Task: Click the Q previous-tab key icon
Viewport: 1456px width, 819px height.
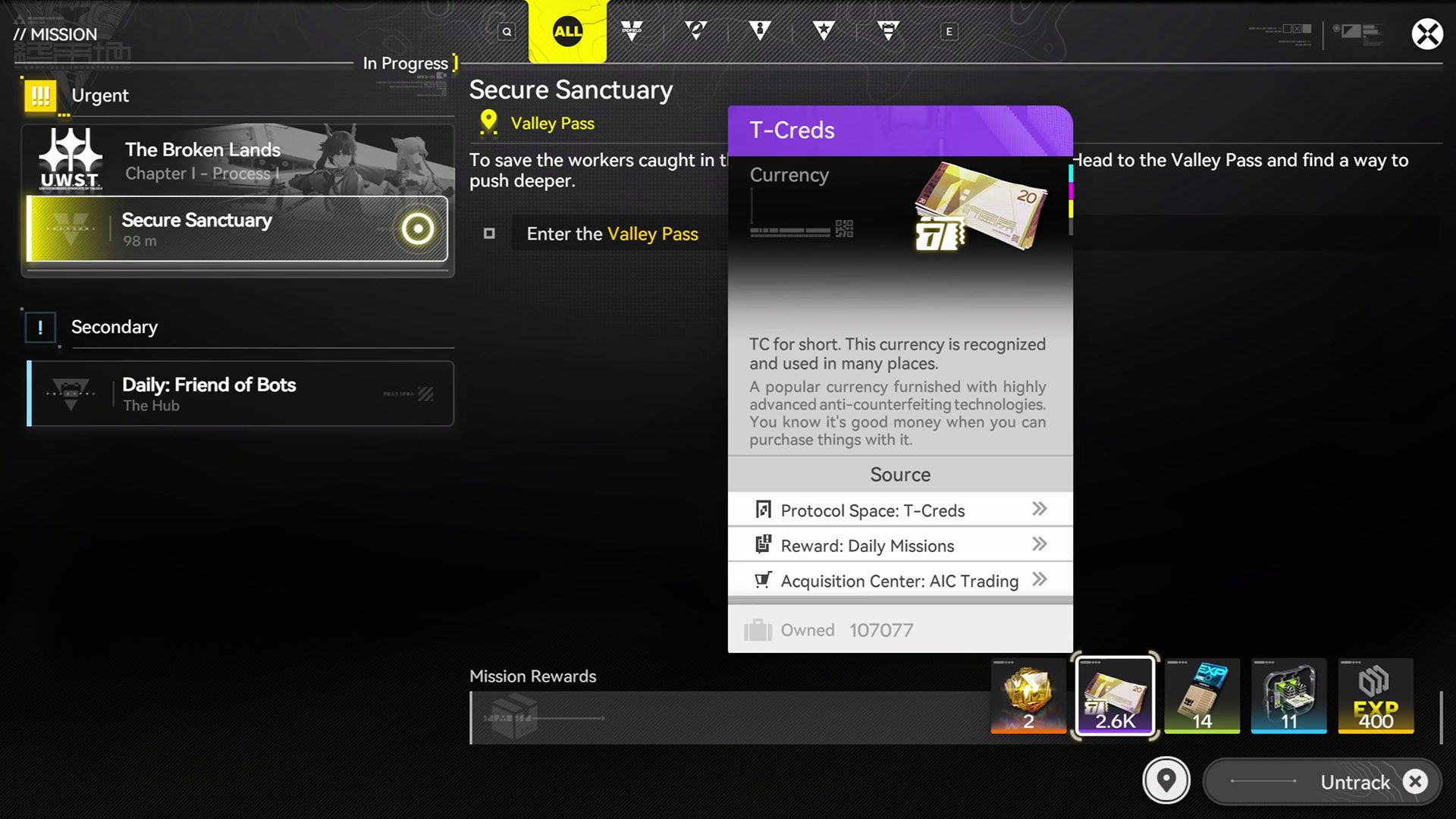Action: coord(507,32)
